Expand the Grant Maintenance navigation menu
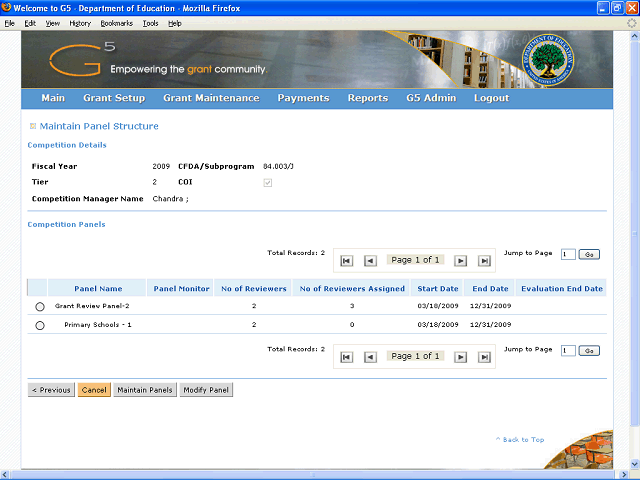 coord(211,98)
